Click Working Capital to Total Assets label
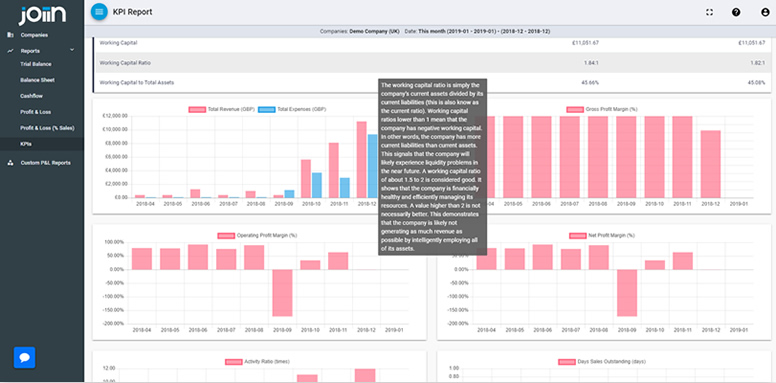Image resolution: width=776 pixels, height=383 pixels. (x=137, y=83)
